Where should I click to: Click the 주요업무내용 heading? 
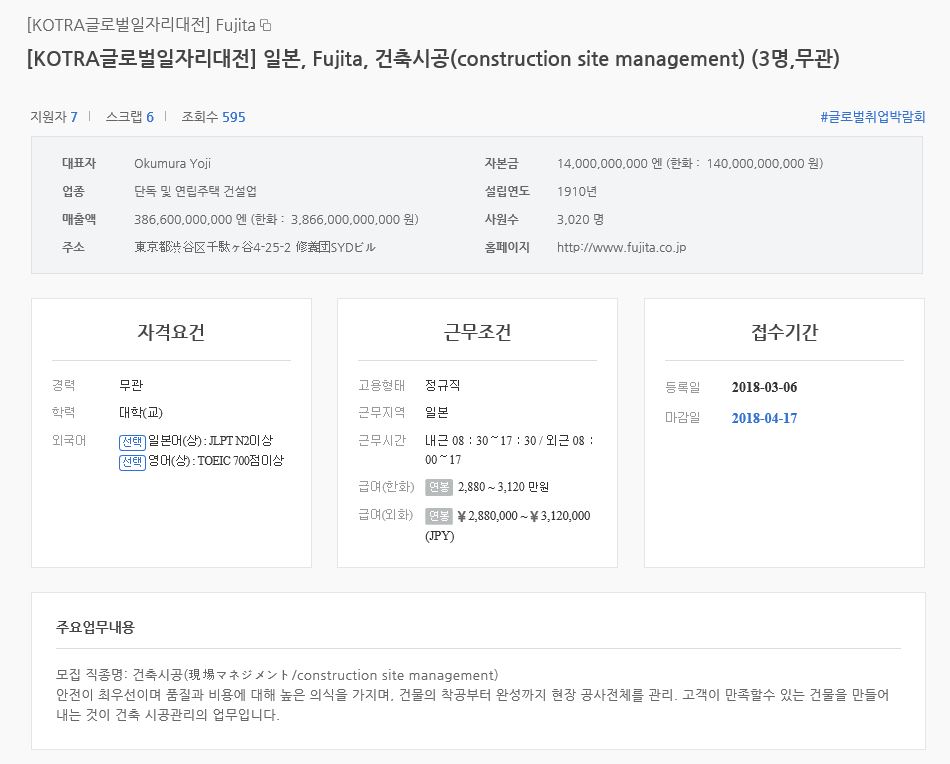[95, 627]
